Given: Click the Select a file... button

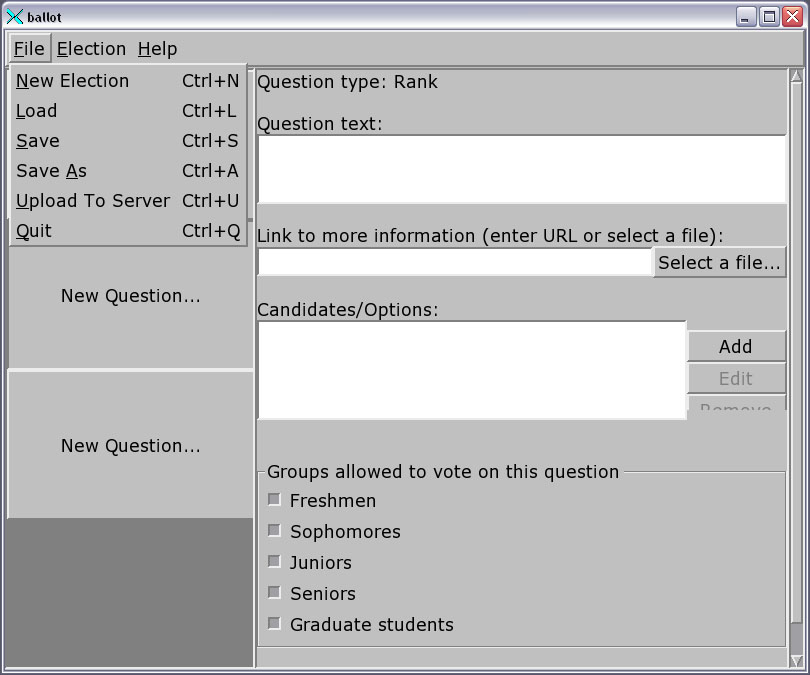Looking at the screenshot, I should pyautogui.click(x=719, y=263).
